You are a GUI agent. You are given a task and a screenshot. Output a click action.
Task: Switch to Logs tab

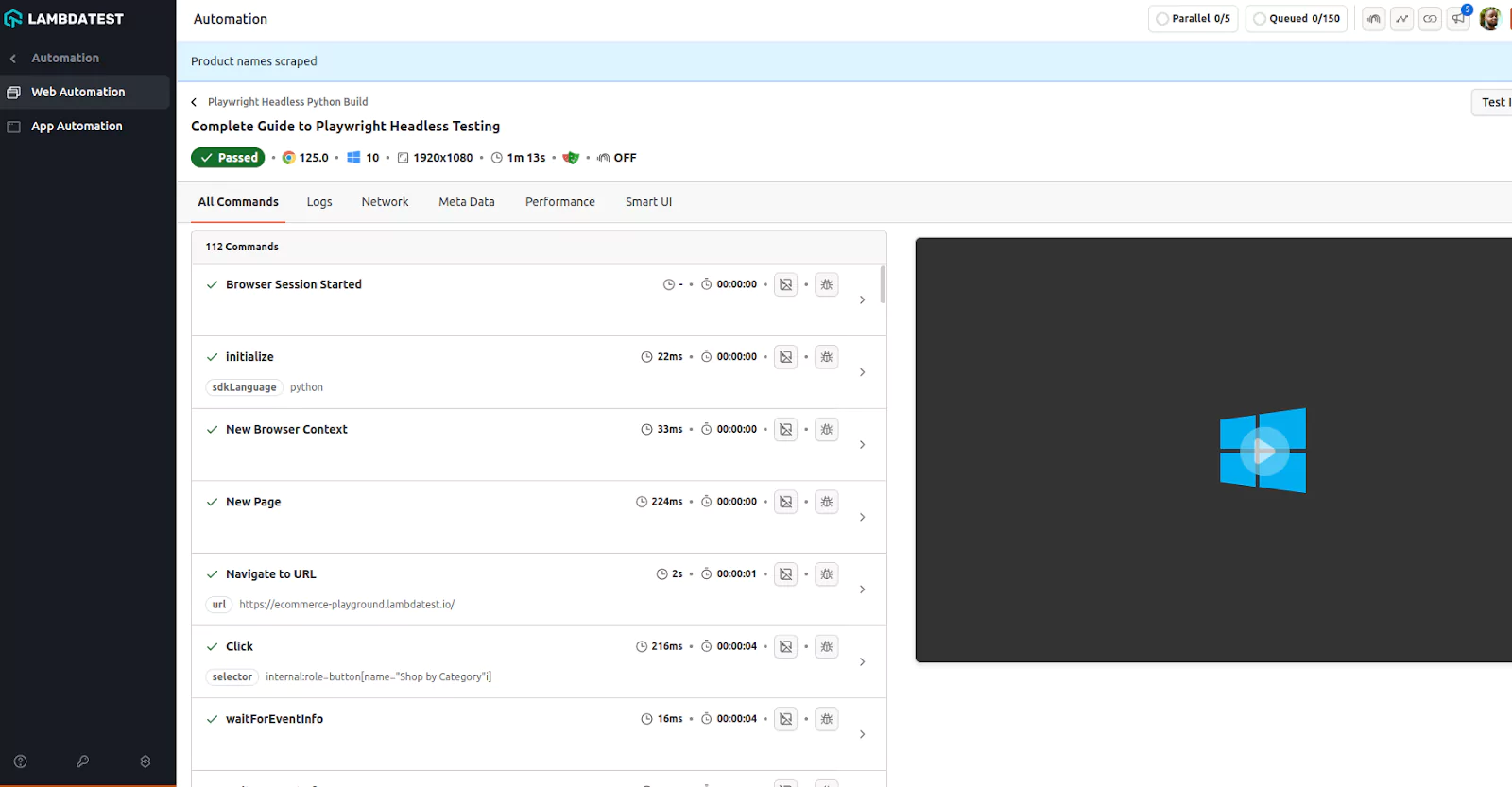[319, 202]
